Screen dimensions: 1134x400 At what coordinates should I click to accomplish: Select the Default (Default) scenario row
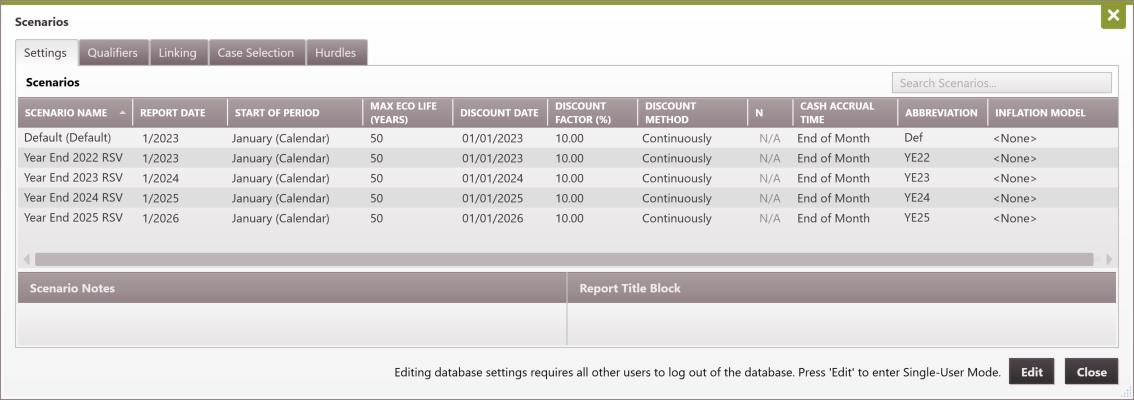68,138
